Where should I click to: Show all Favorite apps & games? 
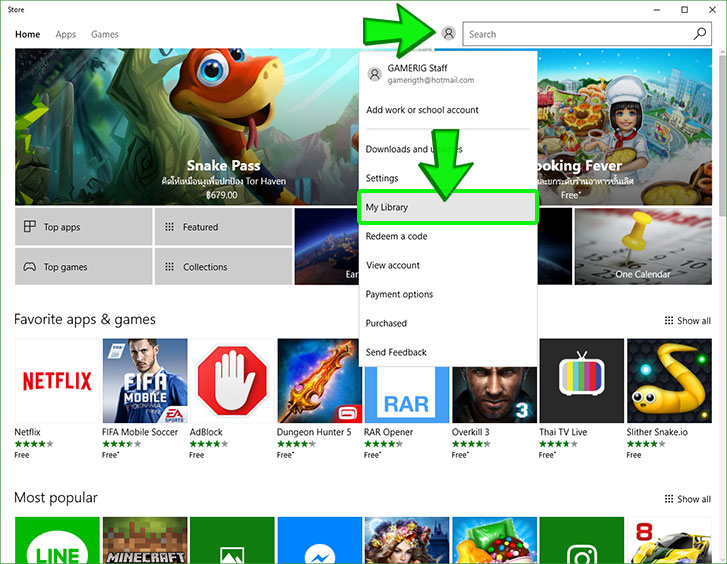tap(688, 320)
